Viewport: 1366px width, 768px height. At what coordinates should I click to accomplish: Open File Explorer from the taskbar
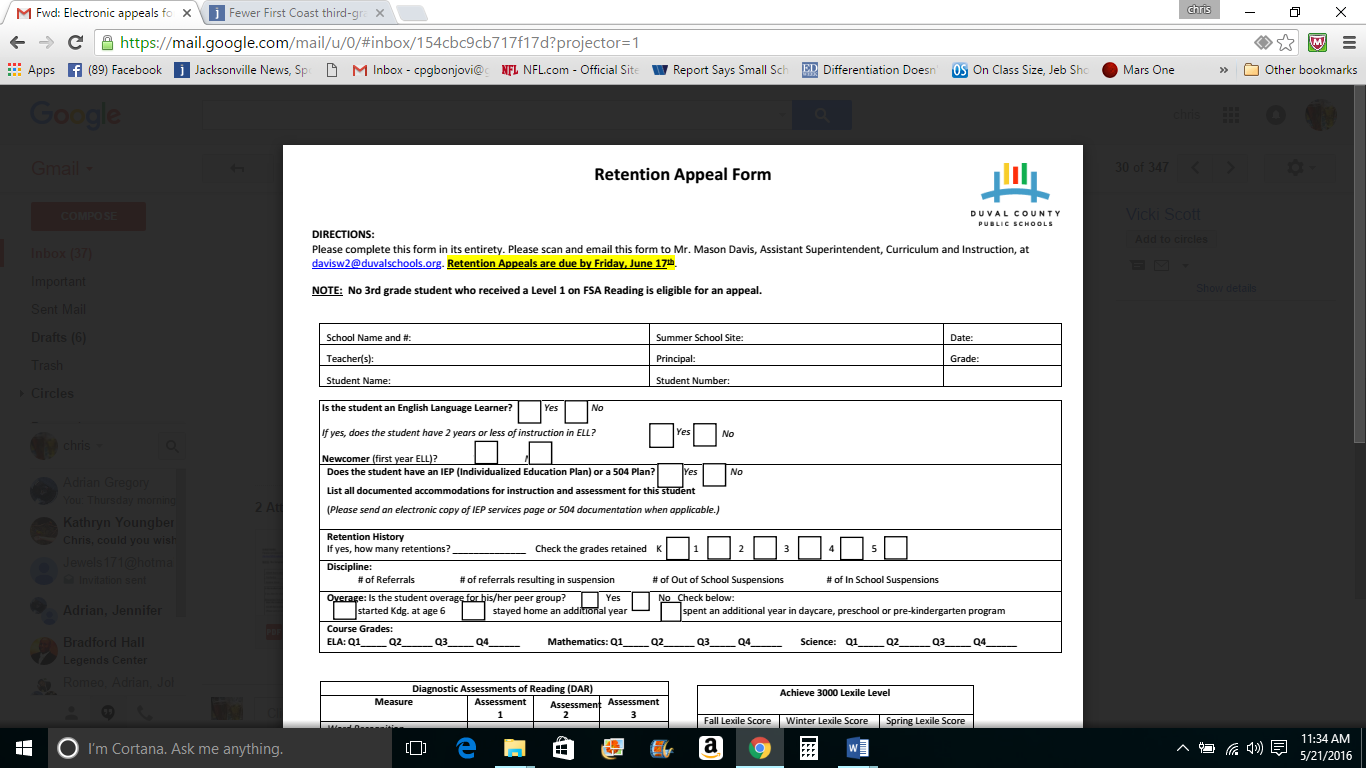coord(515,748)
